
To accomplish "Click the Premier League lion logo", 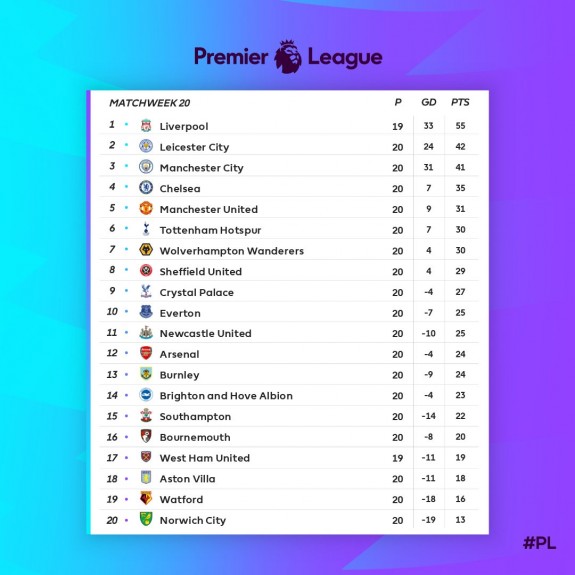I will [x=288, y=57].
